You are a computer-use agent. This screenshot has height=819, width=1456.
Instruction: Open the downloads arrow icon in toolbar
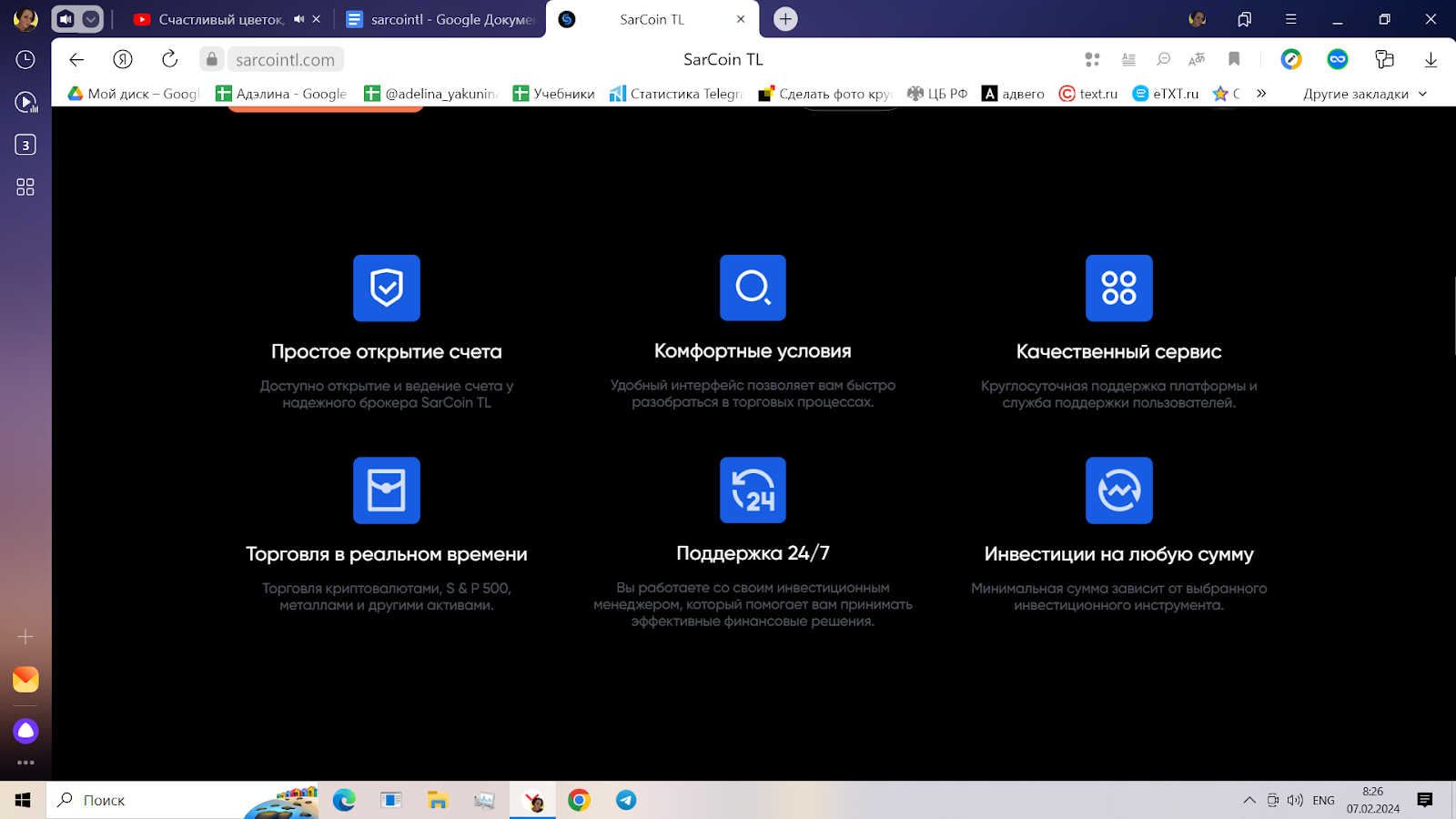pos(1431,59)
